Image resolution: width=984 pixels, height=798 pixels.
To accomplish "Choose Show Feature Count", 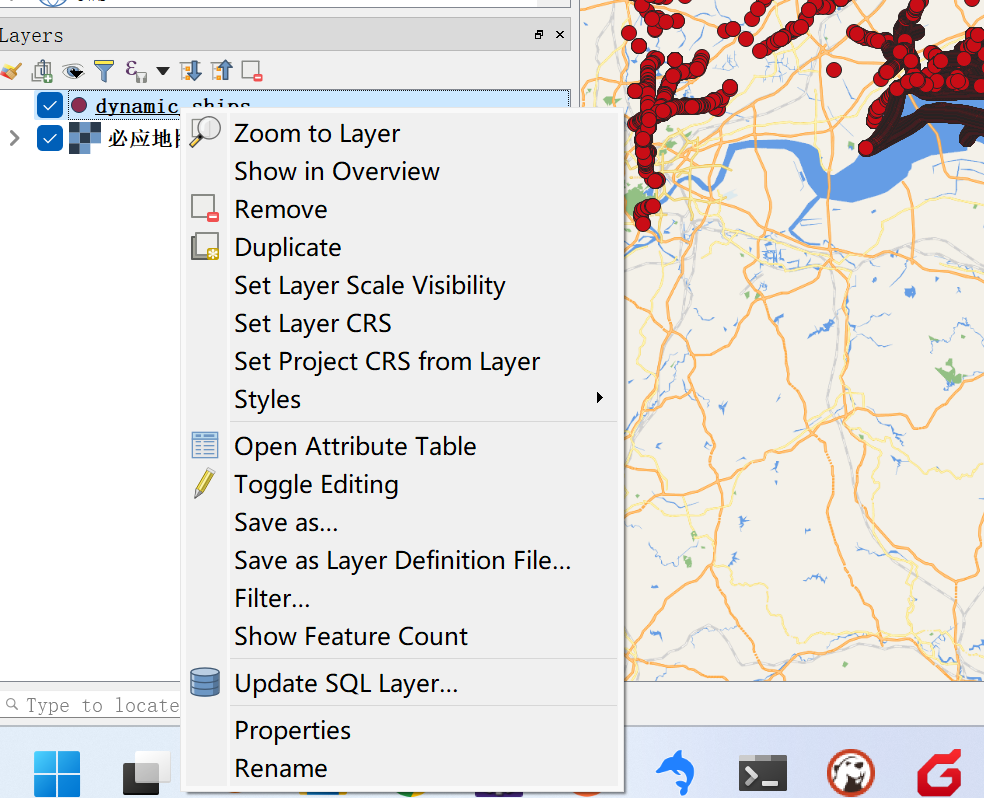I will tap(402, 636).
